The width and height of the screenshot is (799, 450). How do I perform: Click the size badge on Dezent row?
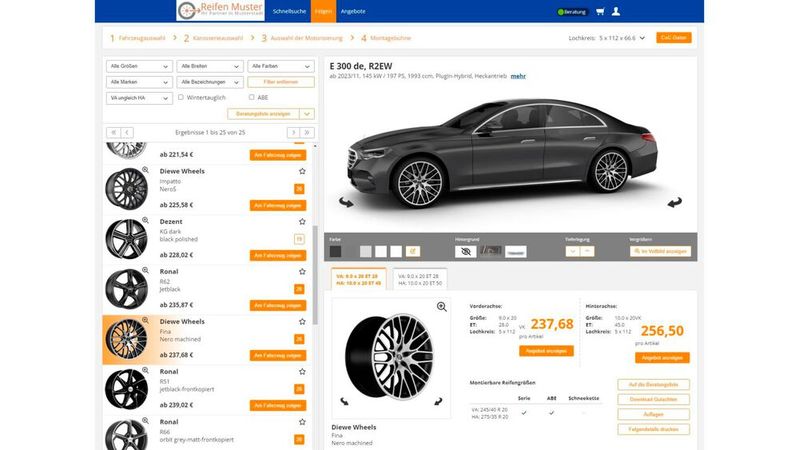(299, 239)
